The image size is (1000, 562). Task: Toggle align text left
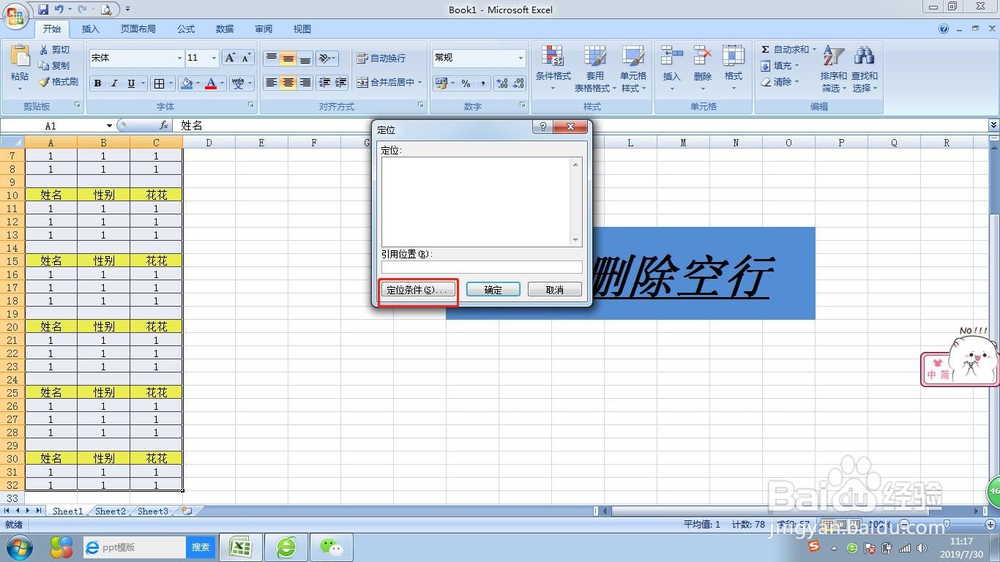tap(271, 82)
